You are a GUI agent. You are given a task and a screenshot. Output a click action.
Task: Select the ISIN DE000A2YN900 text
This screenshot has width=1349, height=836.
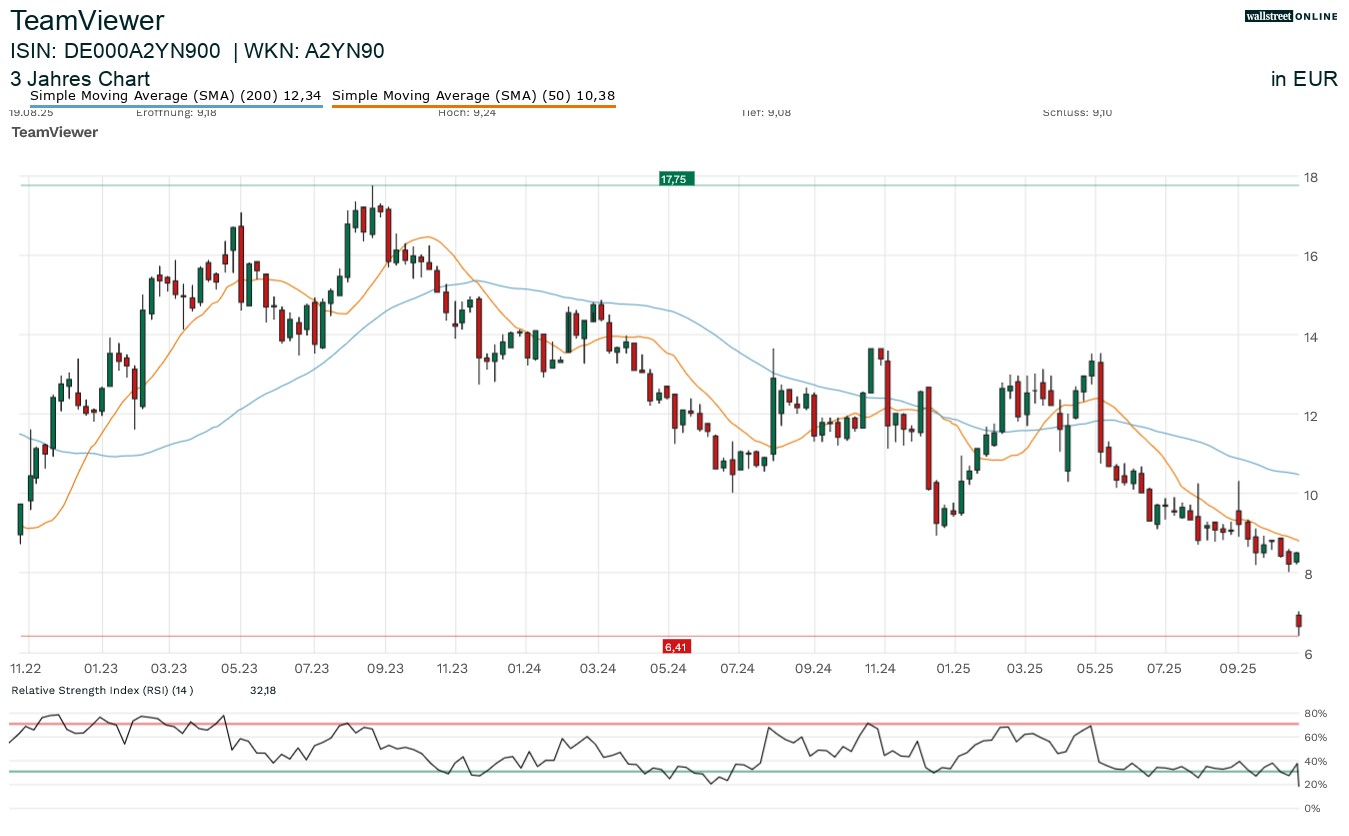click(x=115, y=51)
